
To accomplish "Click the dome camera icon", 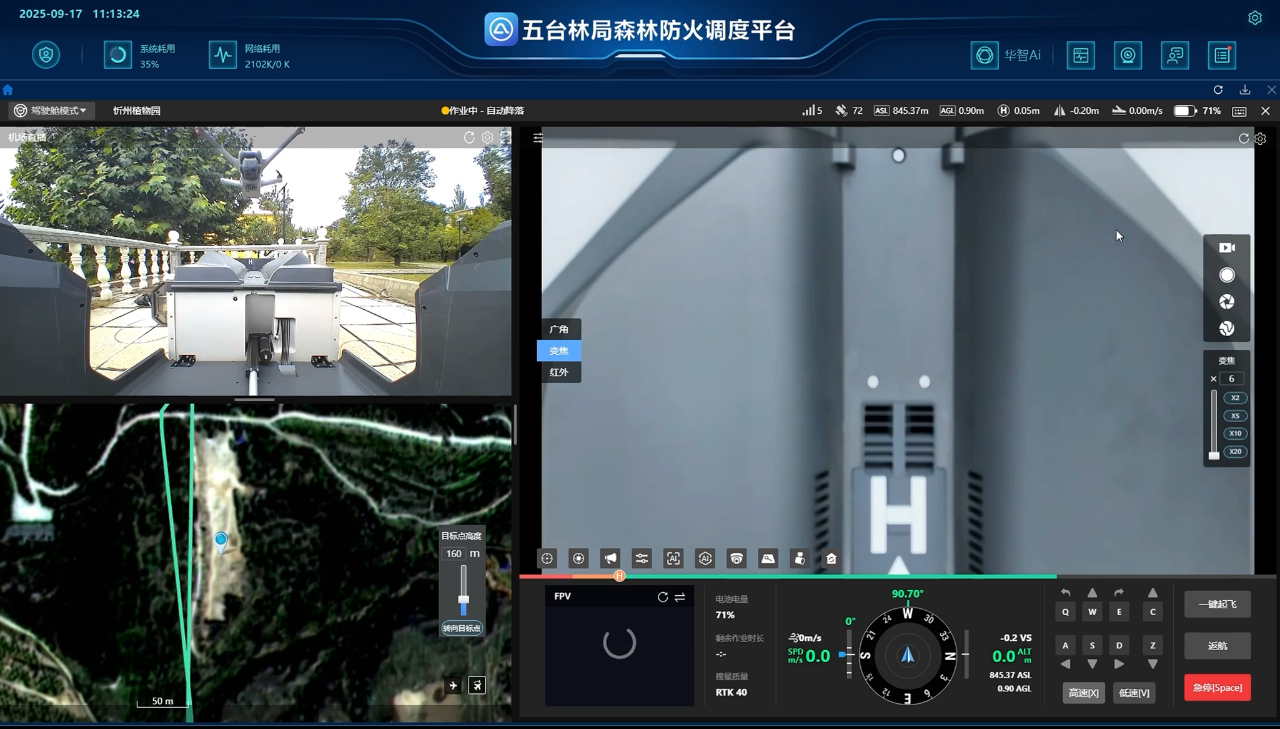I will (737, 559).
